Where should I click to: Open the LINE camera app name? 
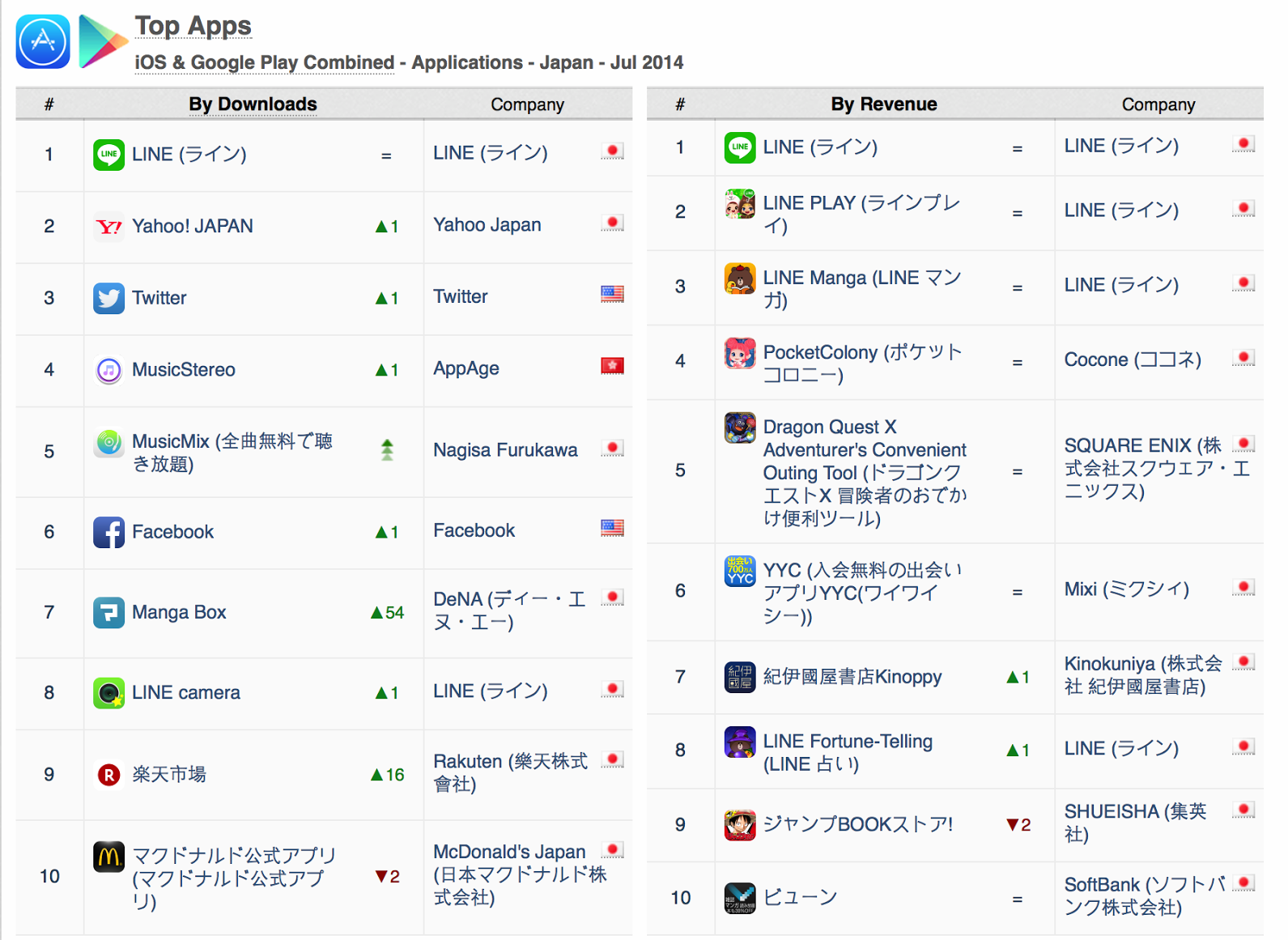(x=186, y=692)
